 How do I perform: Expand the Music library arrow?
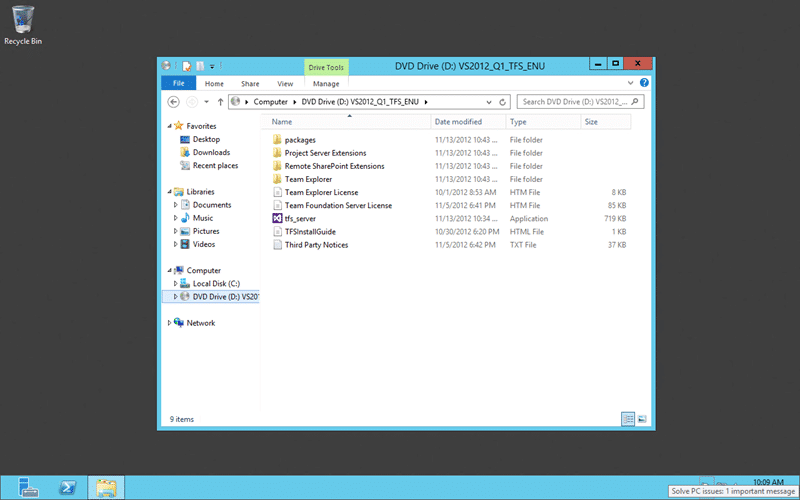tap(176, 218)
